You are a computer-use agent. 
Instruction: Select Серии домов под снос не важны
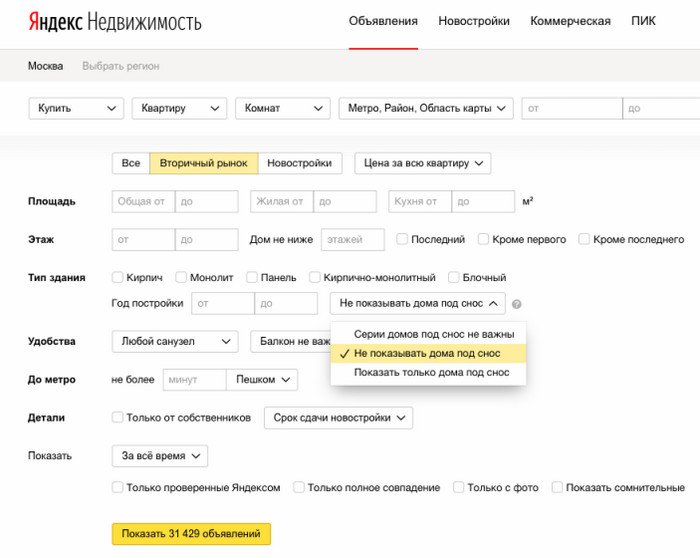[x=429, y=334]
